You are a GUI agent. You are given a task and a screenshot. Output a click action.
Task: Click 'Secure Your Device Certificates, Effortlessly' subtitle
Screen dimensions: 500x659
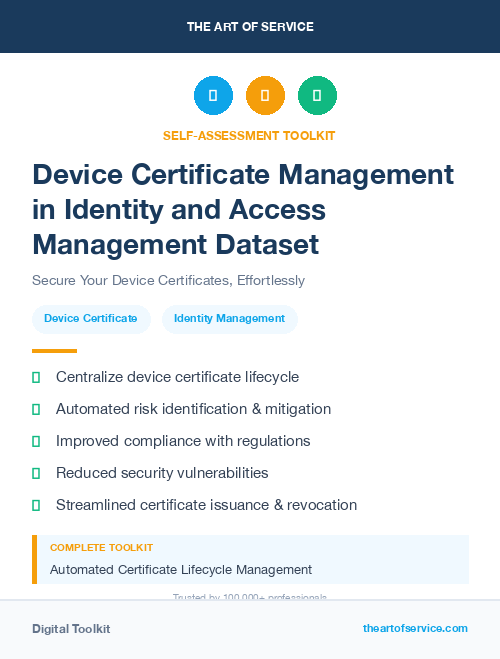[x=168, y=280]
